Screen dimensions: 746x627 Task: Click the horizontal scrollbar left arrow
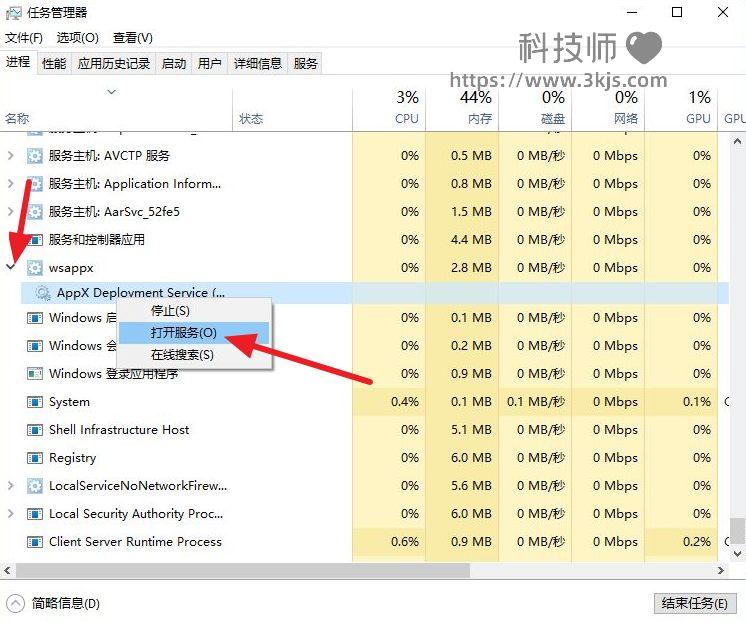point(7,570)
